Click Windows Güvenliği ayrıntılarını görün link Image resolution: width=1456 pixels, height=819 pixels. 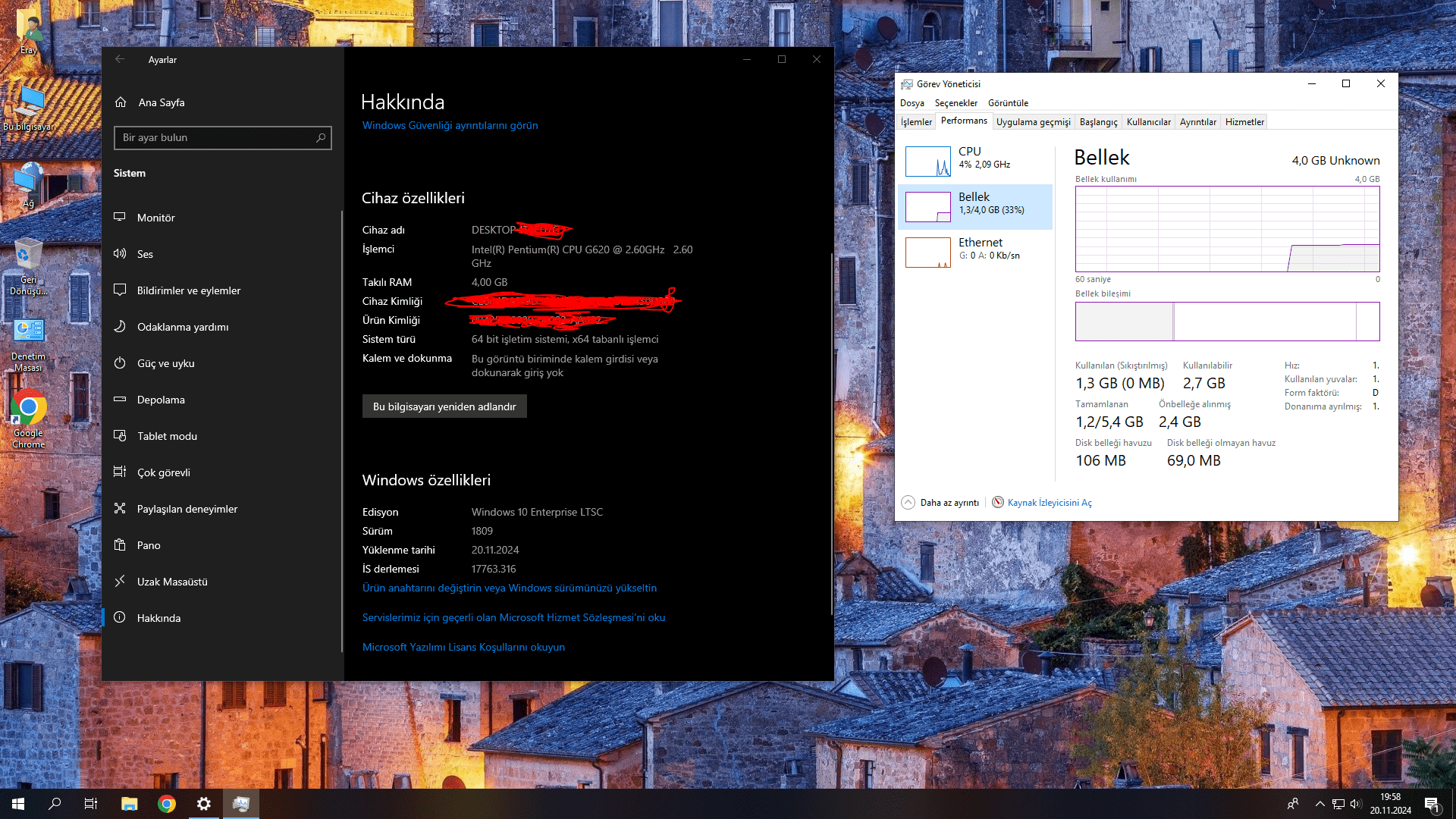pyautogui.click(x=450, y=125)
